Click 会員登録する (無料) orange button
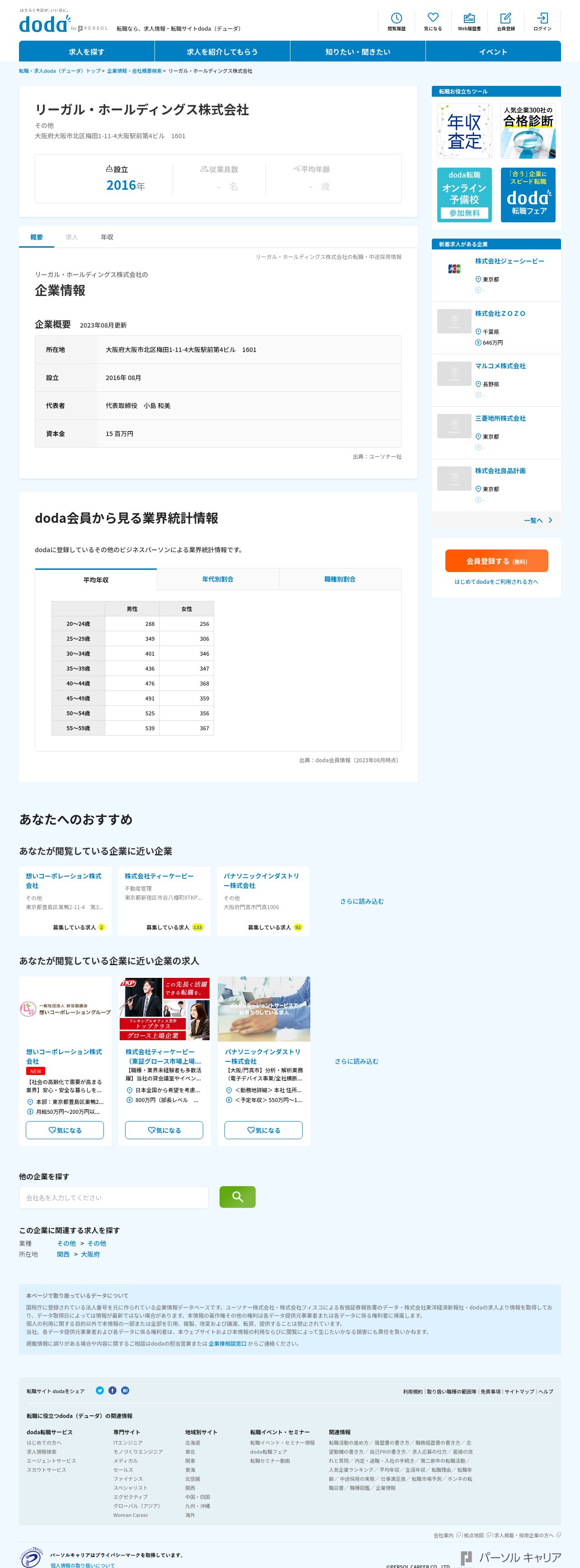Screen dimensions: 580x1568 click(x=496, y=561)
